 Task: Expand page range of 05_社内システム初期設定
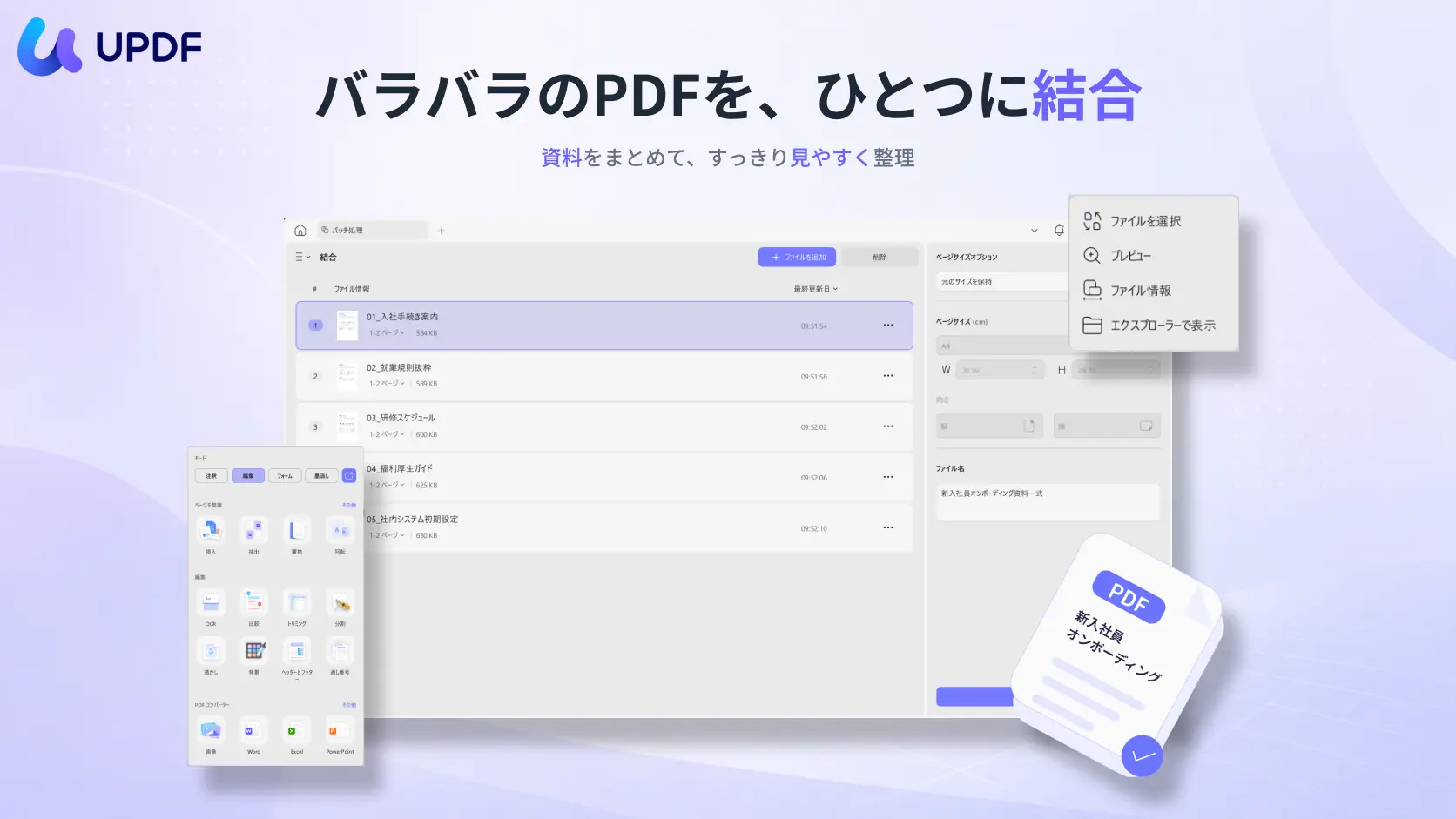pos(387,535)
